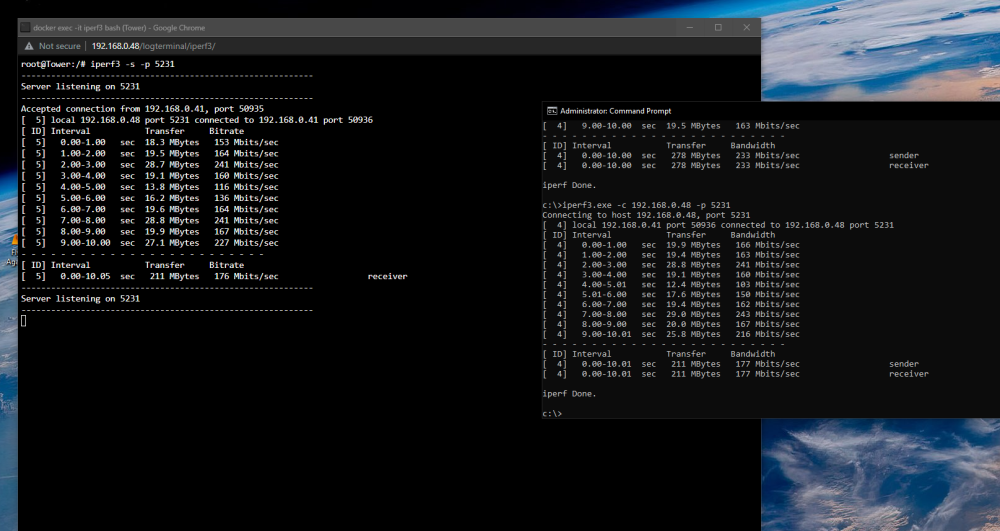Screen dimensions: 1000x531
Task: Click the command 'iperf3 -s -p 5231' in Chrome terminal
Action: [x=132, y=64]
